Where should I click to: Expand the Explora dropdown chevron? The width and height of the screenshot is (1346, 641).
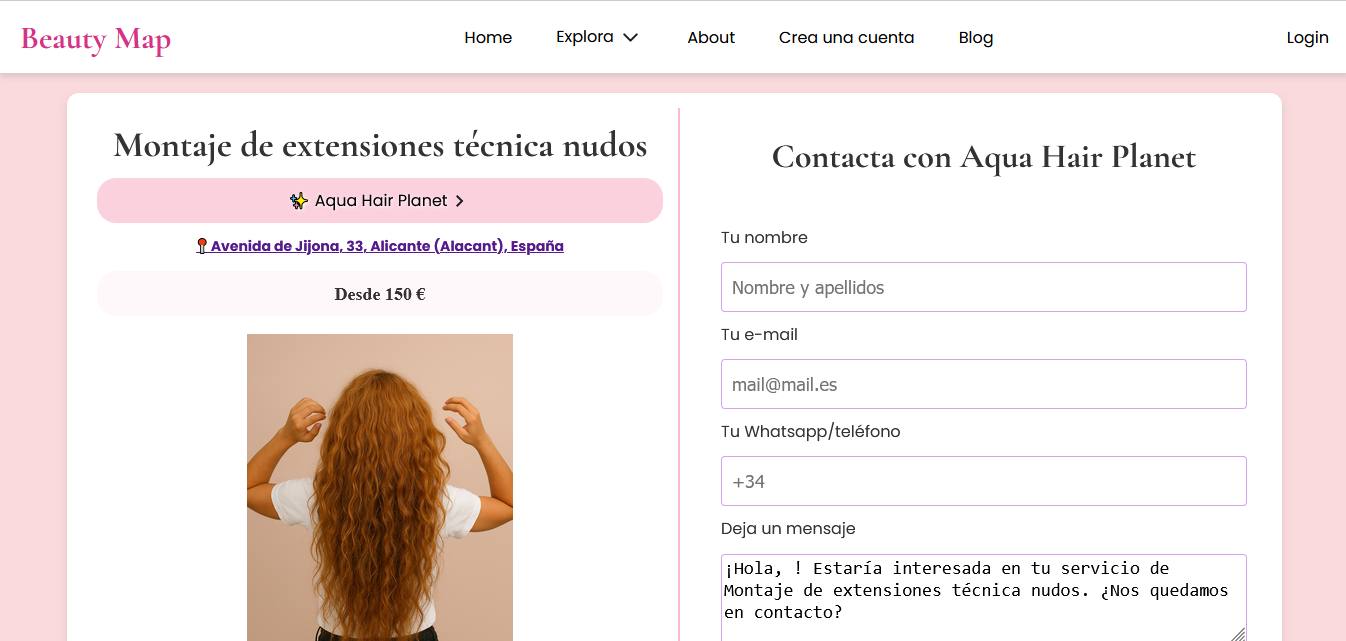pos(630,37)
